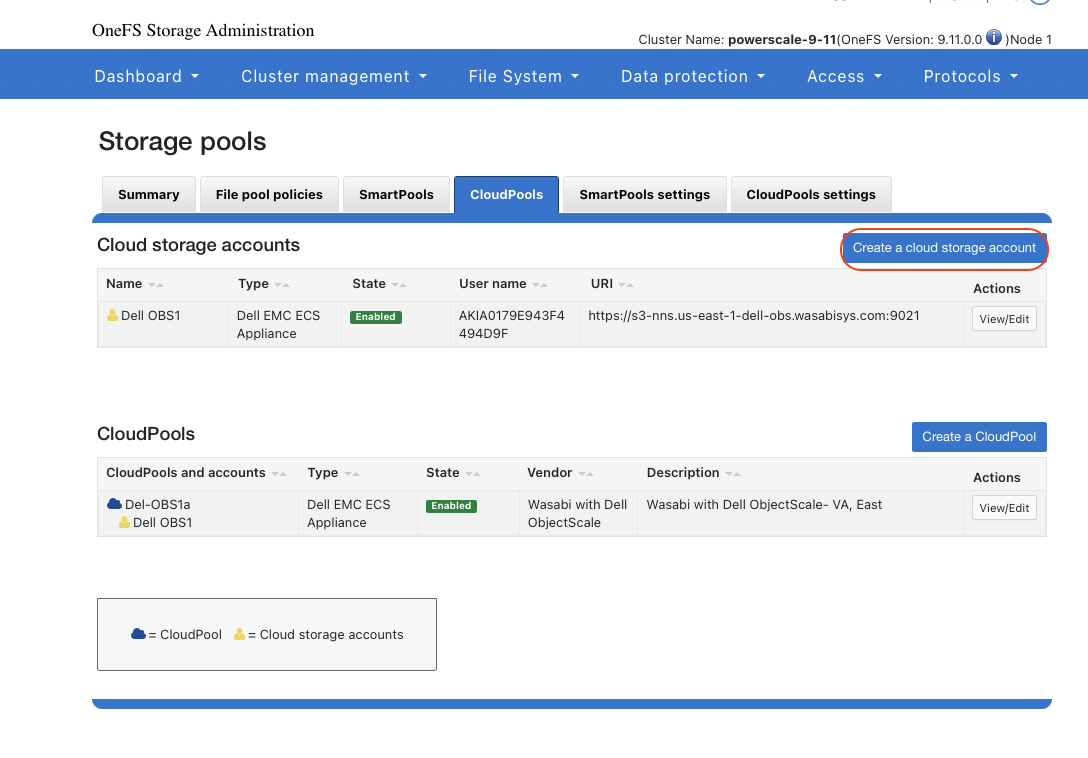Click the Enabled badge in Del-OBS1a row
The width and height of the screenshot is (1088, 758).
(451, 505)
